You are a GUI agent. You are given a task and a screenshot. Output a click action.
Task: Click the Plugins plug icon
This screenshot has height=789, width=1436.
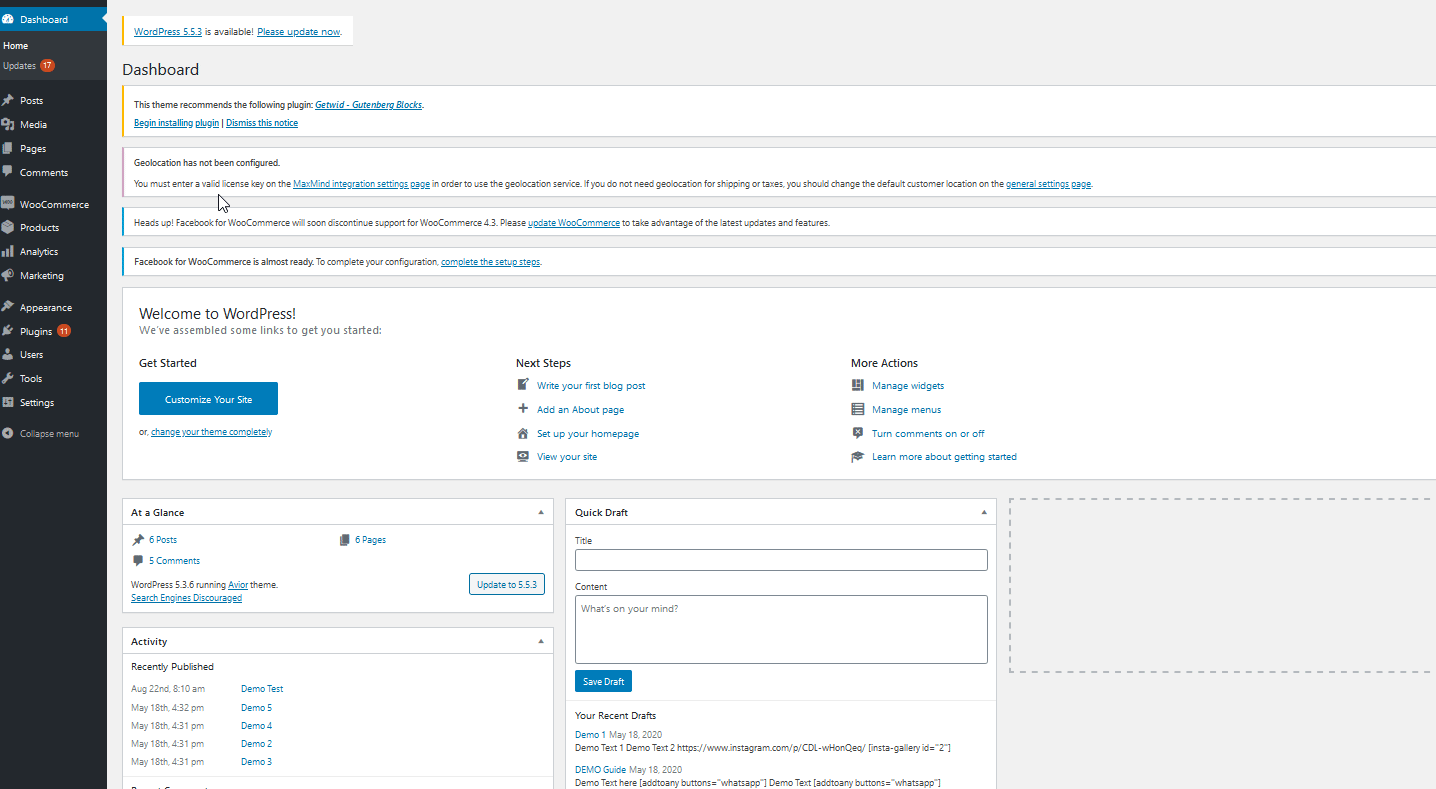[8, 331]
